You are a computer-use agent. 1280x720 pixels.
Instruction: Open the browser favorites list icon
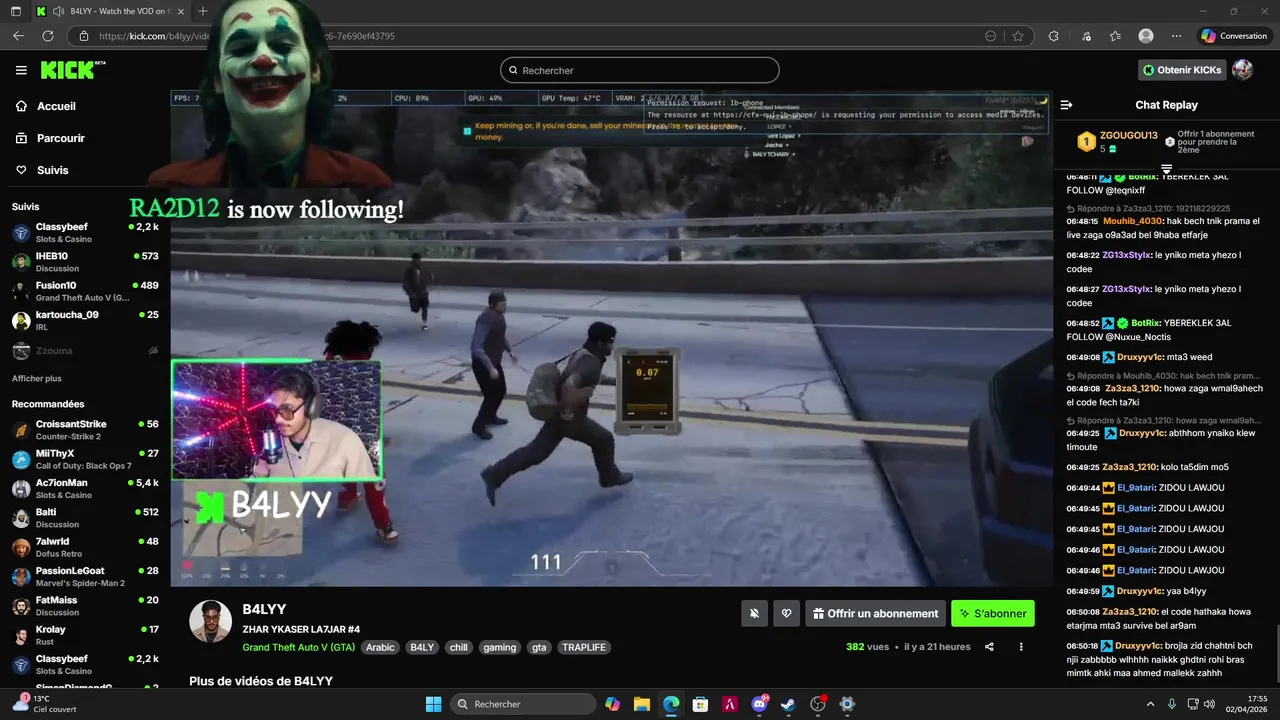1115,36
